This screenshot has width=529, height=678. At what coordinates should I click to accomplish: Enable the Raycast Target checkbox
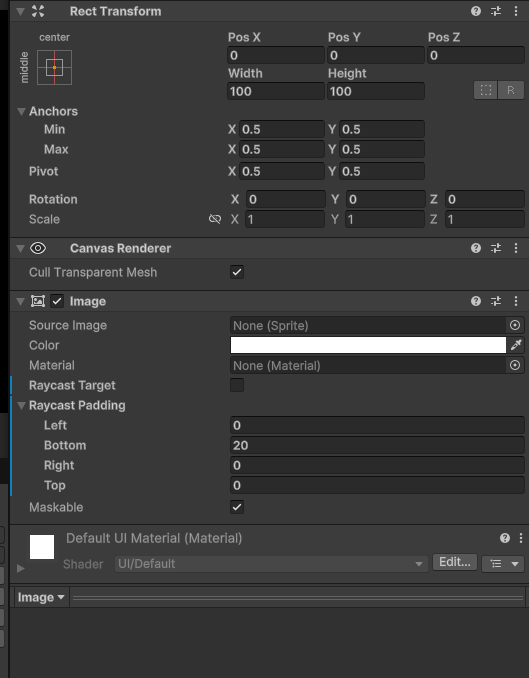pos(237,385)
